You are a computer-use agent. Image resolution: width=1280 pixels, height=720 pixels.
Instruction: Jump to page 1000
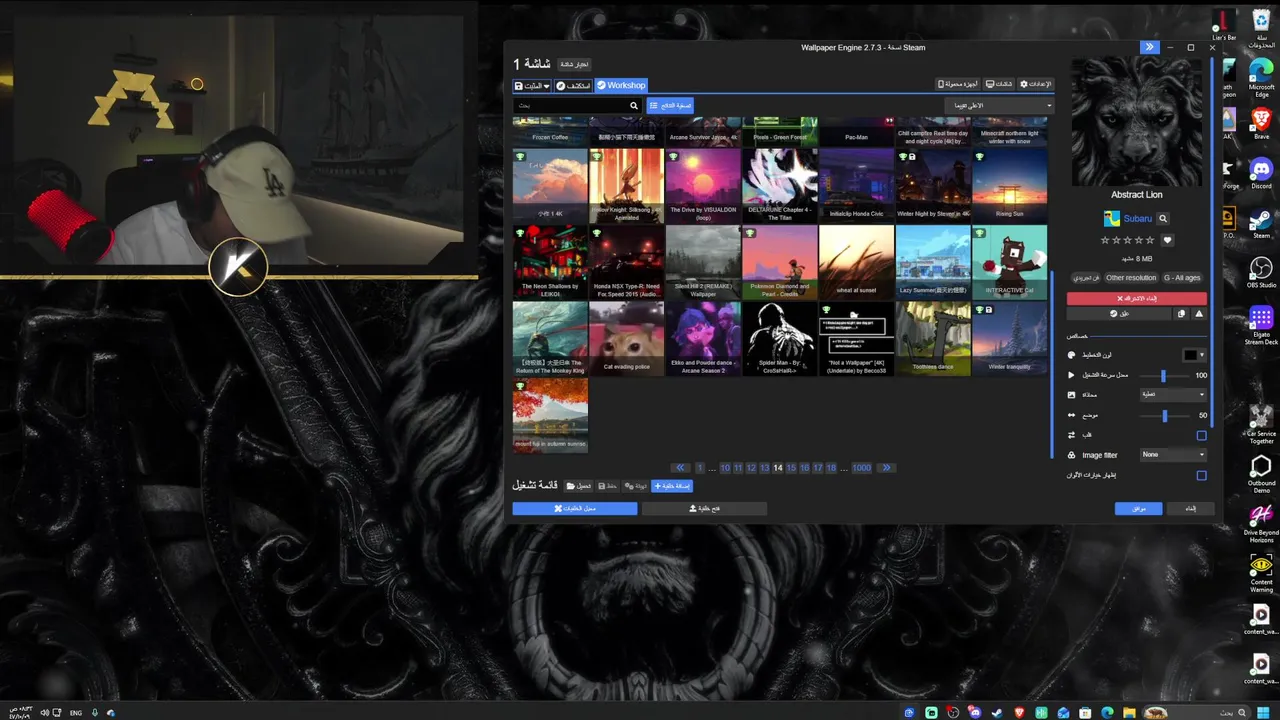(x=861, y=467)
